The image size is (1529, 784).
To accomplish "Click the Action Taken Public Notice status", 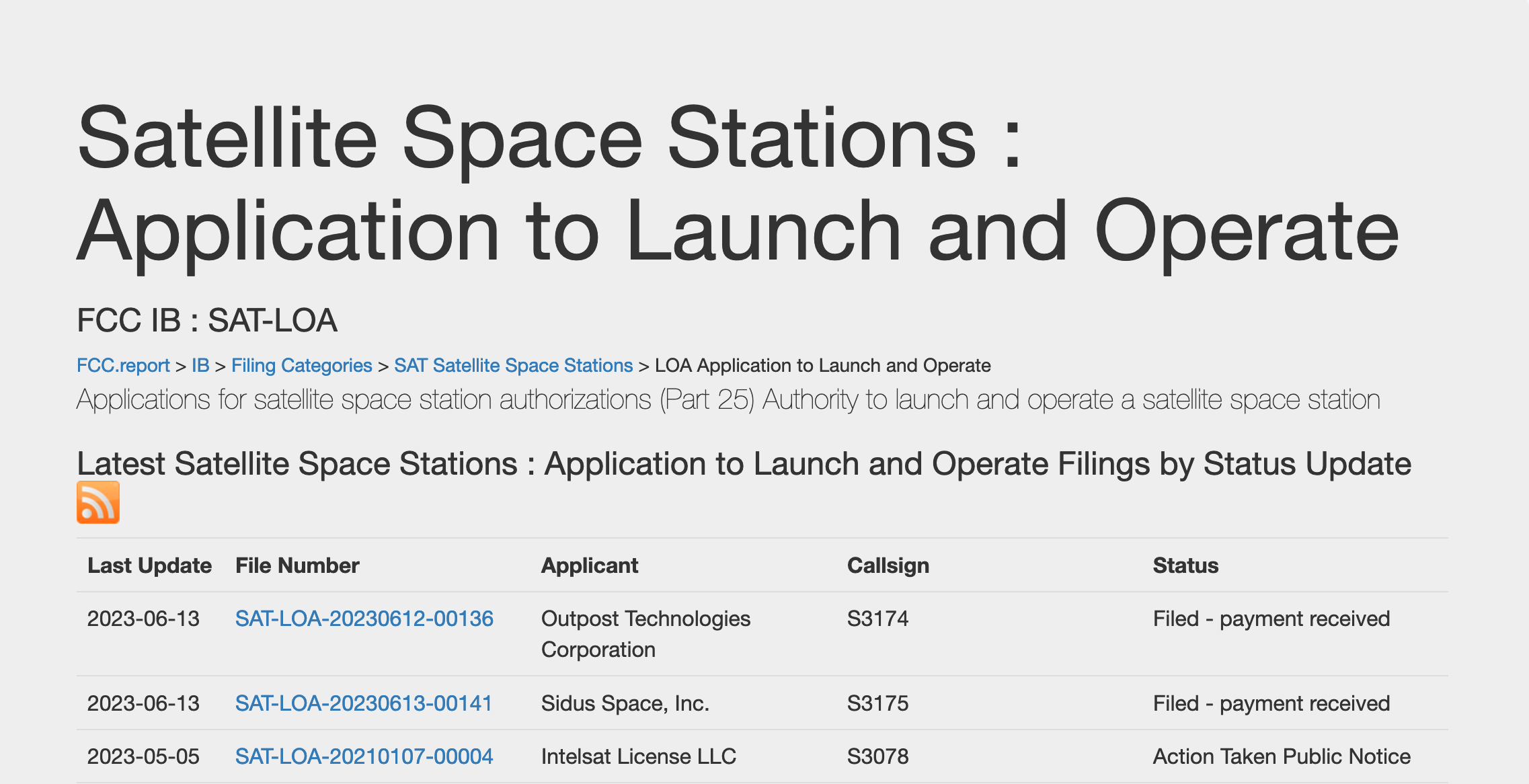I will 1281,756.
